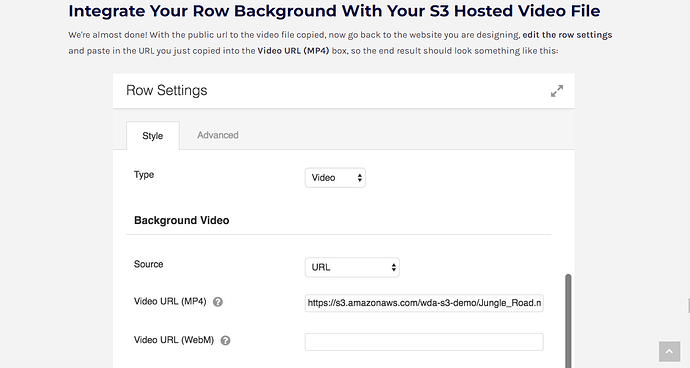Focus the MP4 URL field containing s3.amazonaws.com
The height and width of the screenshot is (368, 690).
point(424,303)
